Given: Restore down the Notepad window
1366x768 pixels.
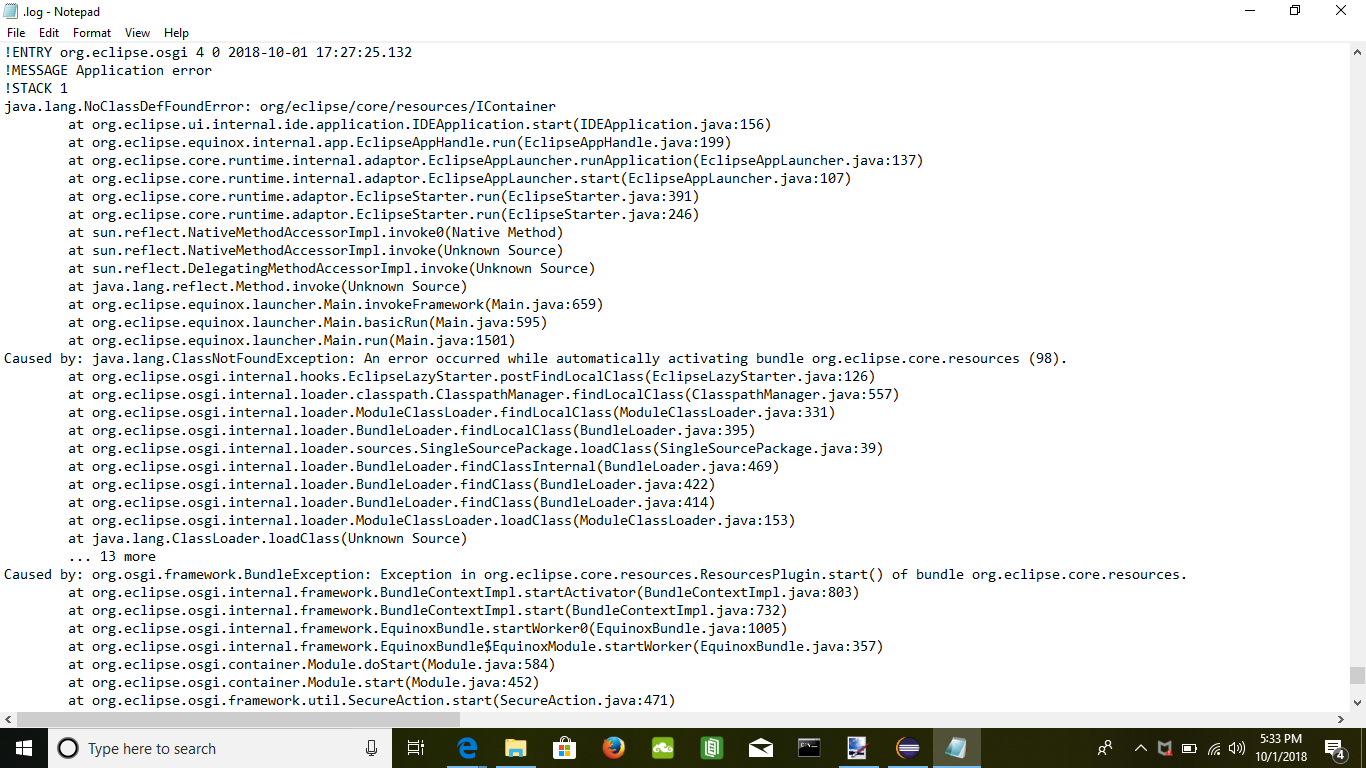Looking at the screenshot, I should coord(1296,11).
